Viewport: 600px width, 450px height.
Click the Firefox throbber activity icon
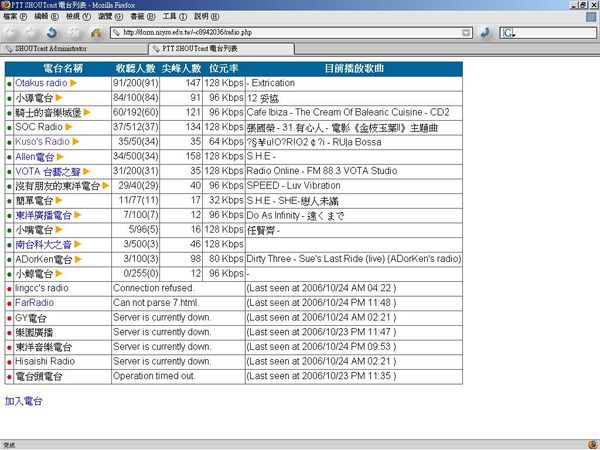pyautogui.click(x=591, y=17)
